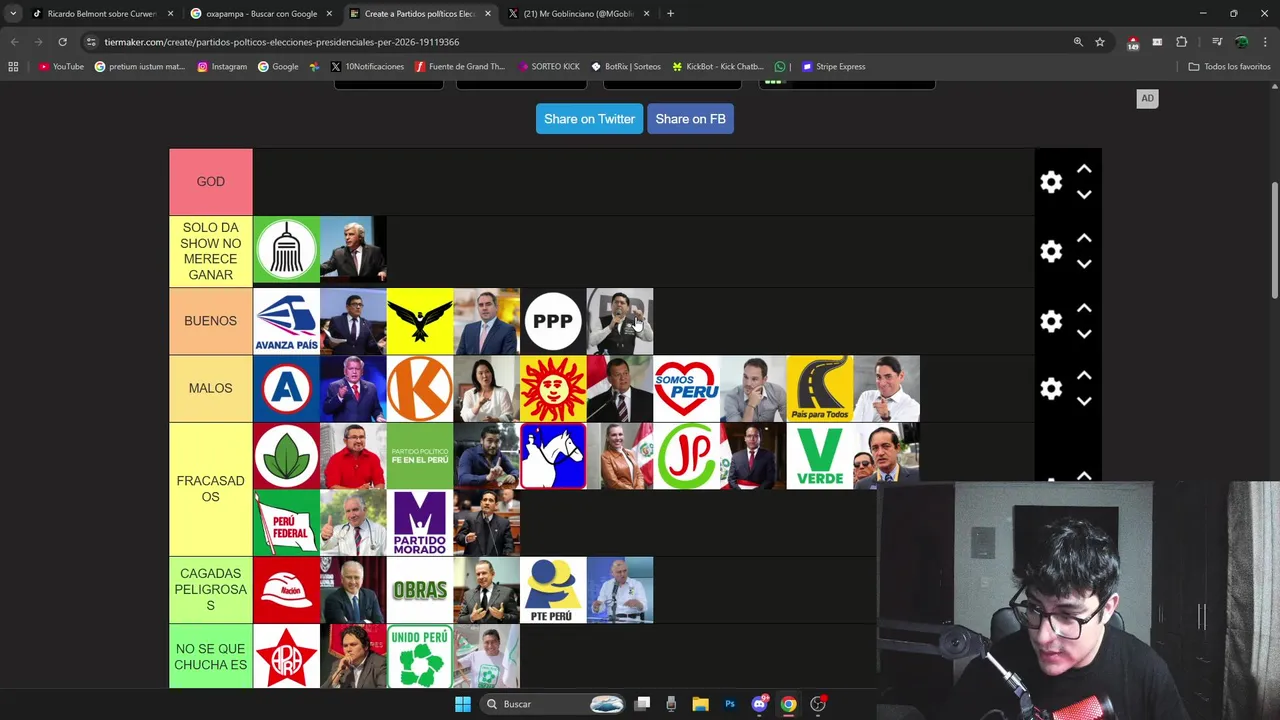Pick the APRA red star logo
The image size is (1280, 720).
(x=286, y=657)
